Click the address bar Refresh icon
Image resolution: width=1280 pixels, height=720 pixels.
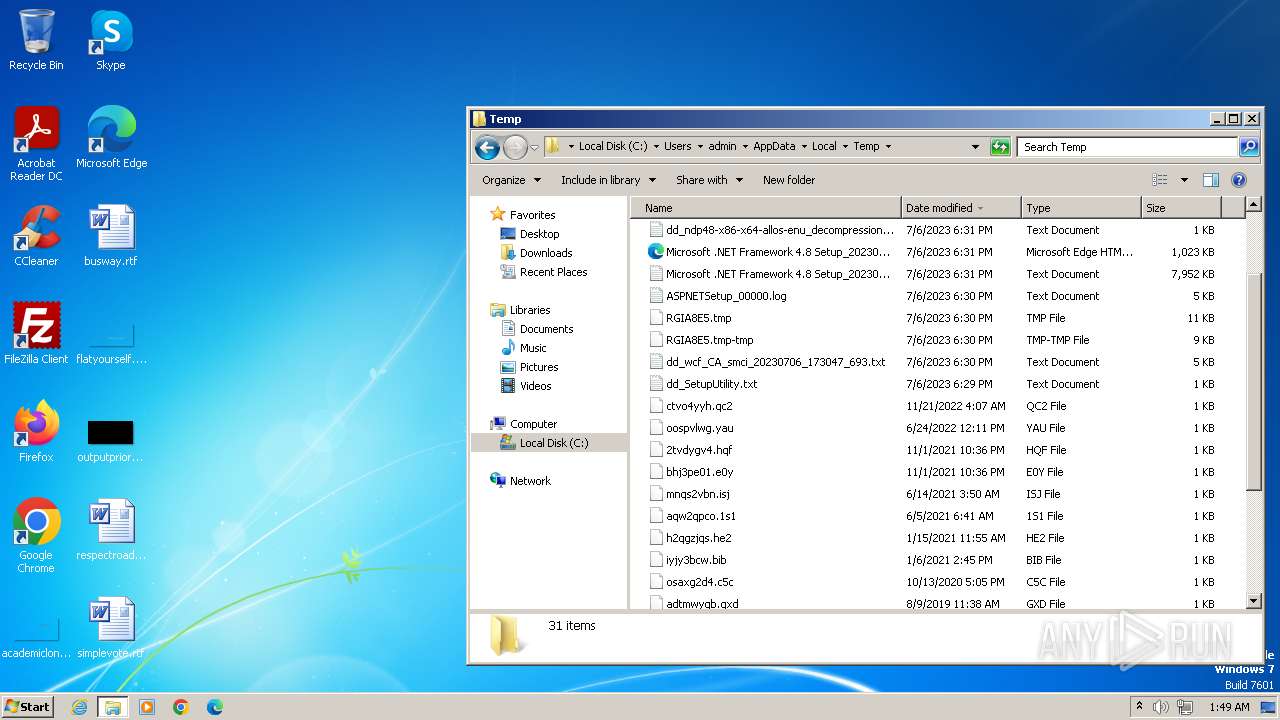pos(1000,147)
